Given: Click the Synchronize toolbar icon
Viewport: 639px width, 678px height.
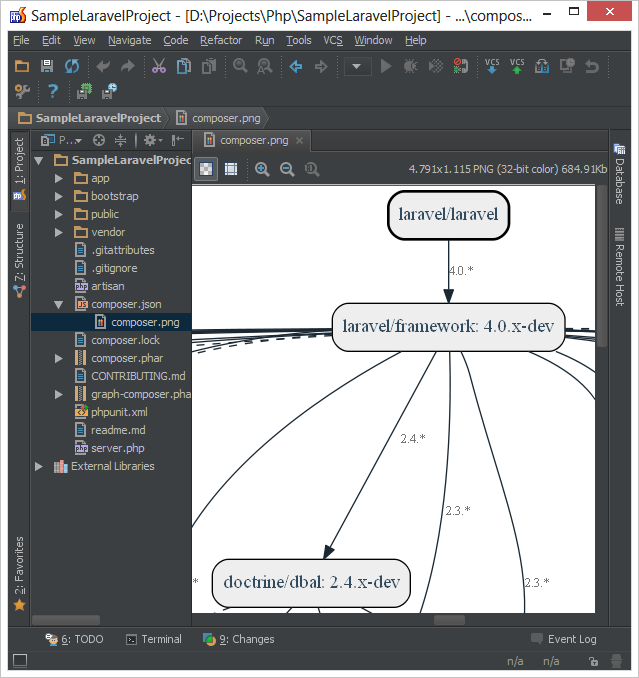Looking at the screenshot, I should pos(72,67).
